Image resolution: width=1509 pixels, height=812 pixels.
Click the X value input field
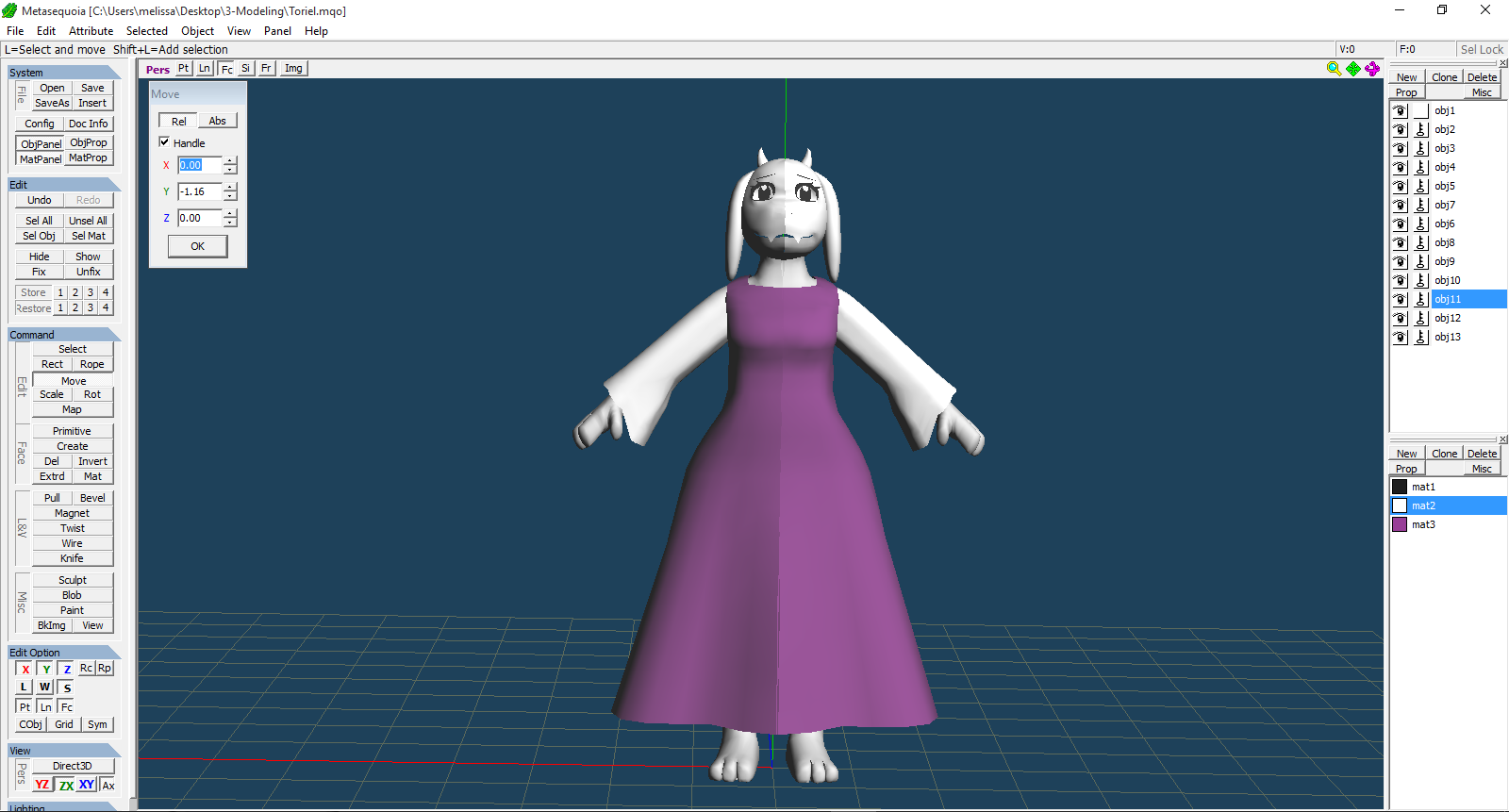tap(200, 165)
